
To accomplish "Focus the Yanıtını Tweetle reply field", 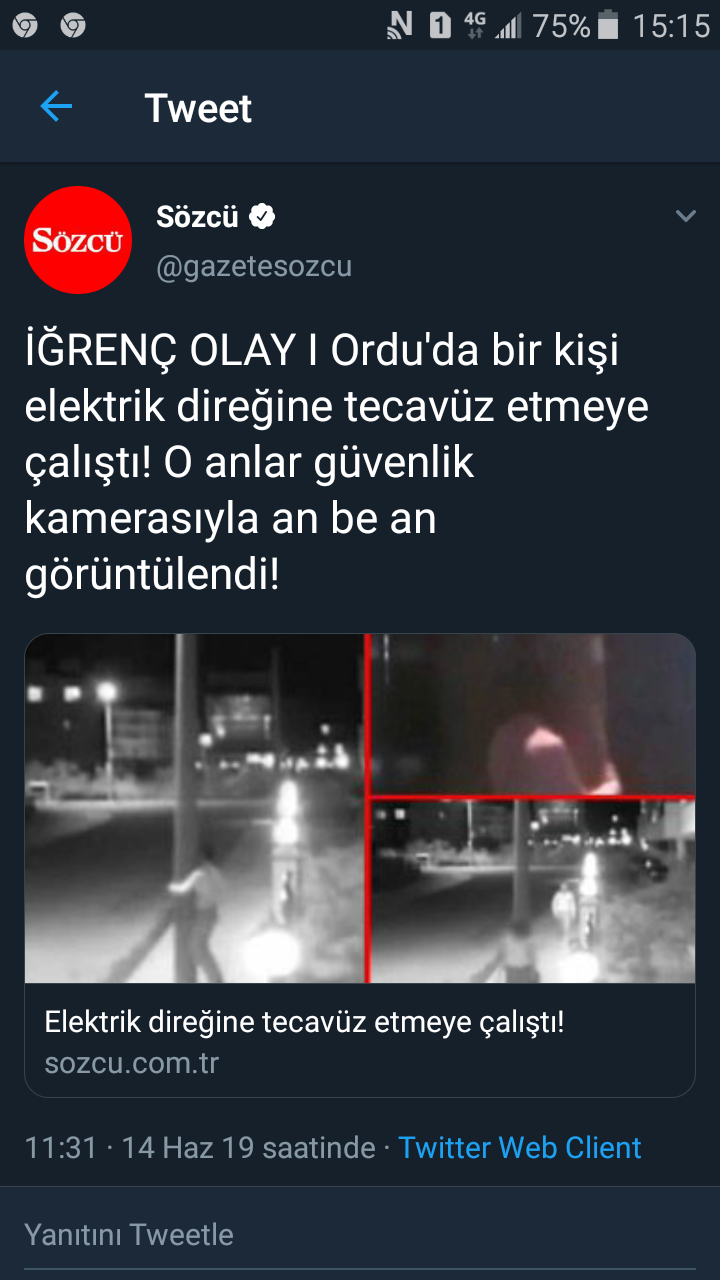I will click(360, 1234).
